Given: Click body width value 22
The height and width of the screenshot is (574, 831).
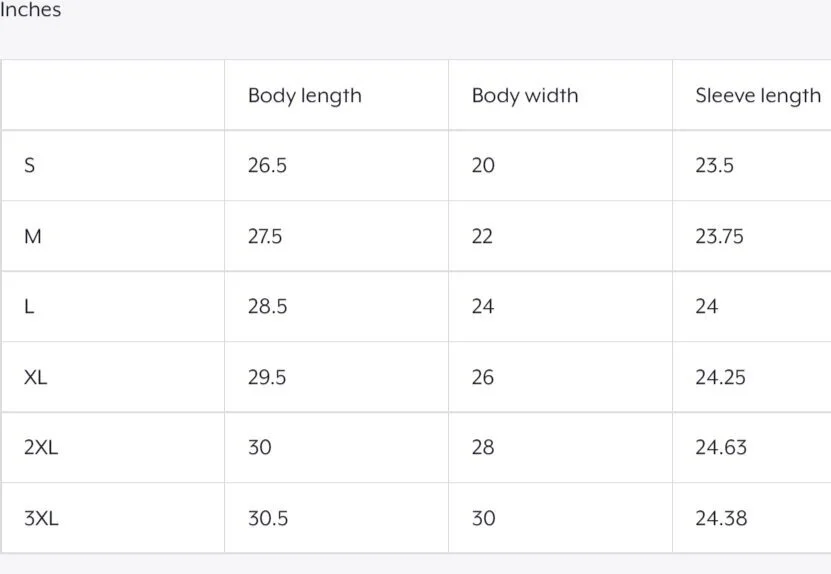Looking at the screenshot, I should click(482, 237).
